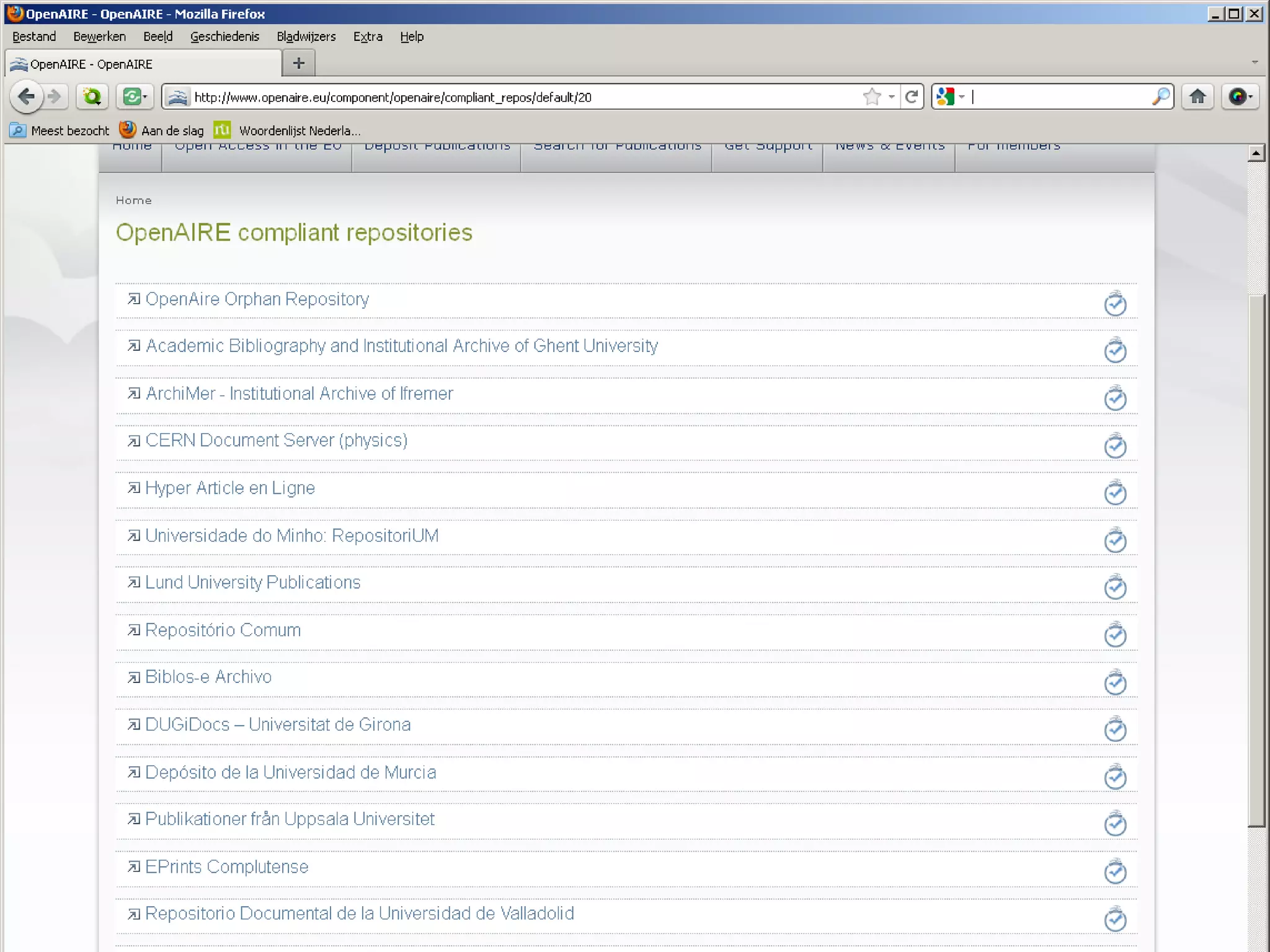This screenshot has height=952, width=1270.
Task: Click the round dark add-on toolbar icon
Action: (x=1240, y=97)
